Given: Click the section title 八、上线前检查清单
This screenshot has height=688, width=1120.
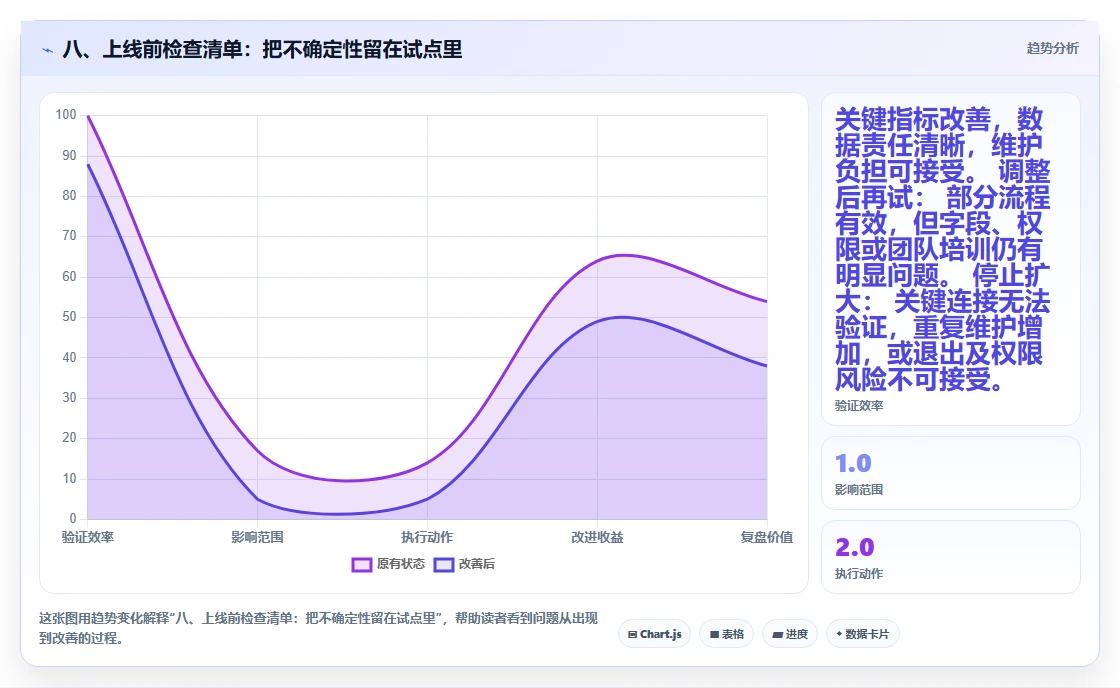Looking at the screenshot, I should pos(262,49).
